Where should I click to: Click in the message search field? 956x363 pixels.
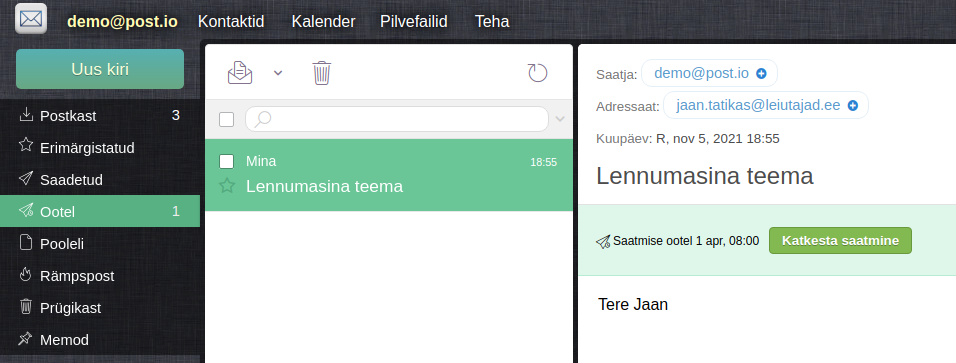tap(397, 119)
